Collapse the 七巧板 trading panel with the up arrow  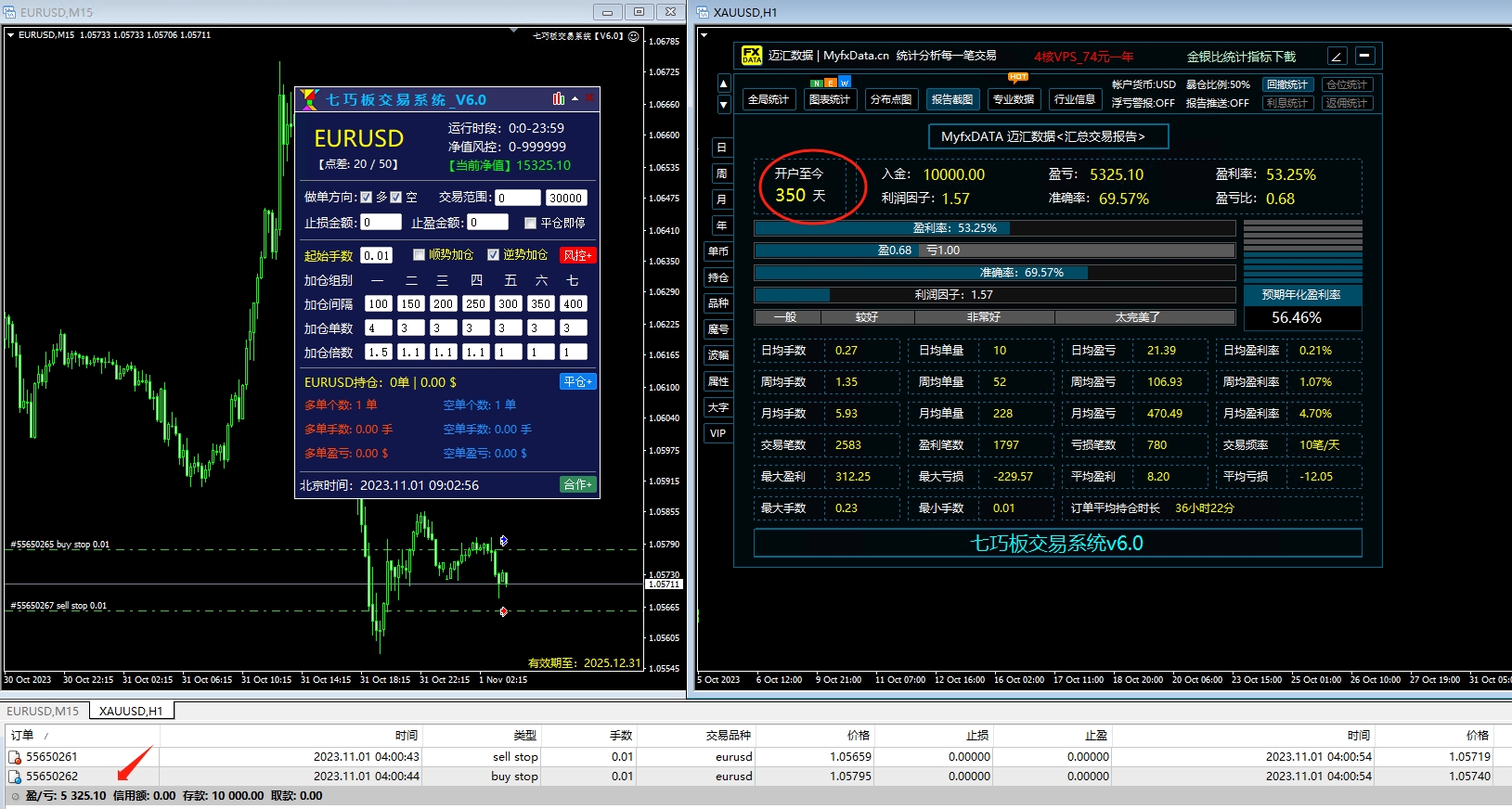tap(575, 98)
